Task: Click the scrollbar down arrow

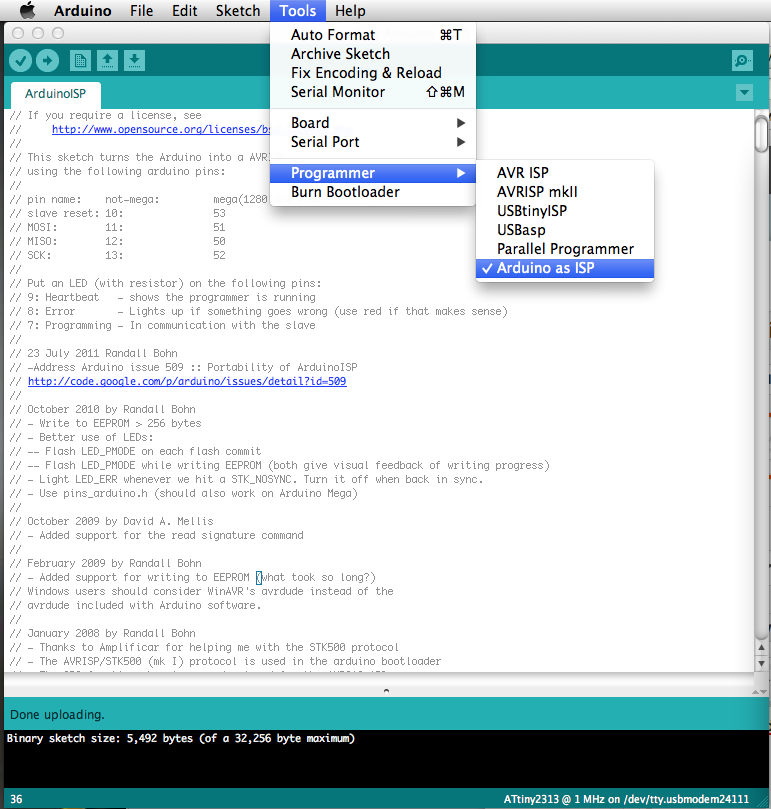Action: [761, 664]
